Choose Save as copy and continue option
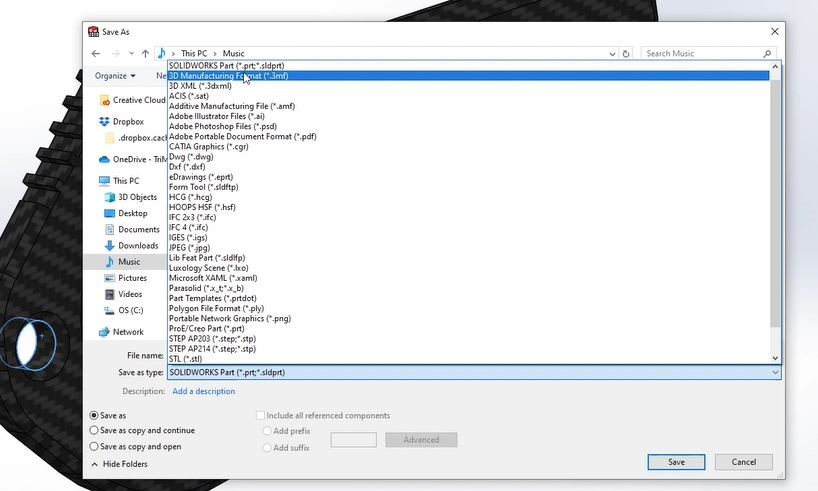Viewport: 818px width, 491px height. coord(95,431)
